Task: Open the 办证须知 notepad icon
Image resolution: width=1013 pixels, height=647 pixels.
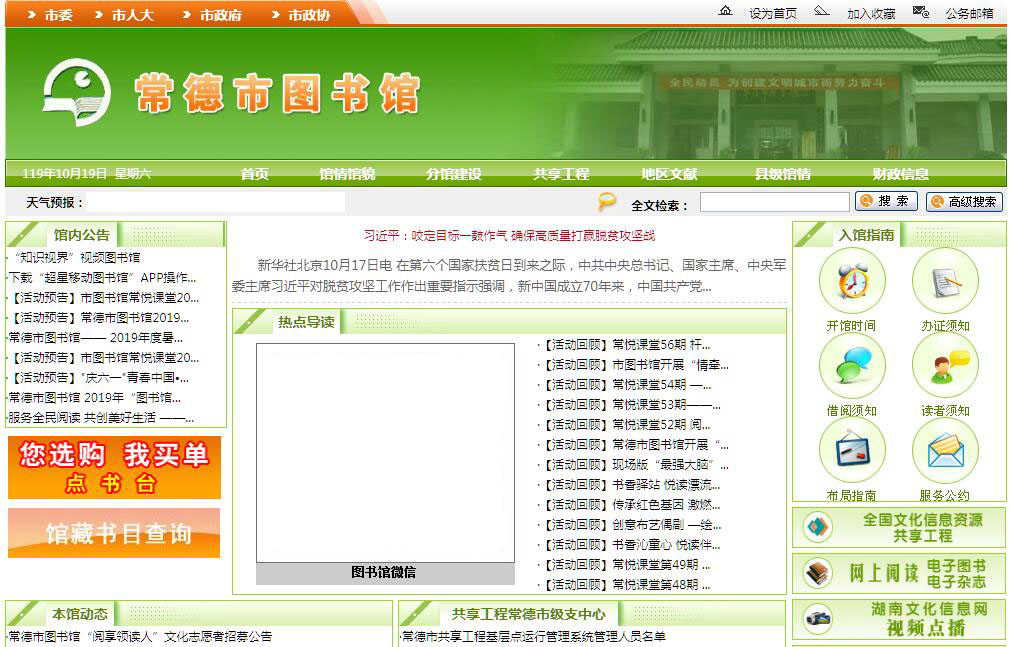Action: [x=944, y=281]
